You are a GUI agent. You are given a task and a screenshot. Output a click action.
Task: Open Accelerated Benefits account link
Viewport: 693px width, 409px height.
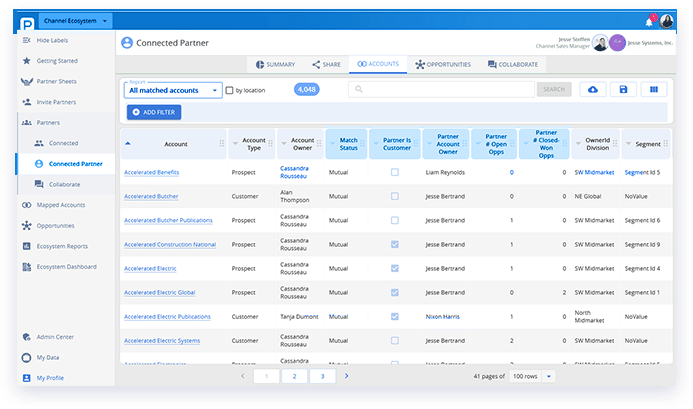pos(152,172)
